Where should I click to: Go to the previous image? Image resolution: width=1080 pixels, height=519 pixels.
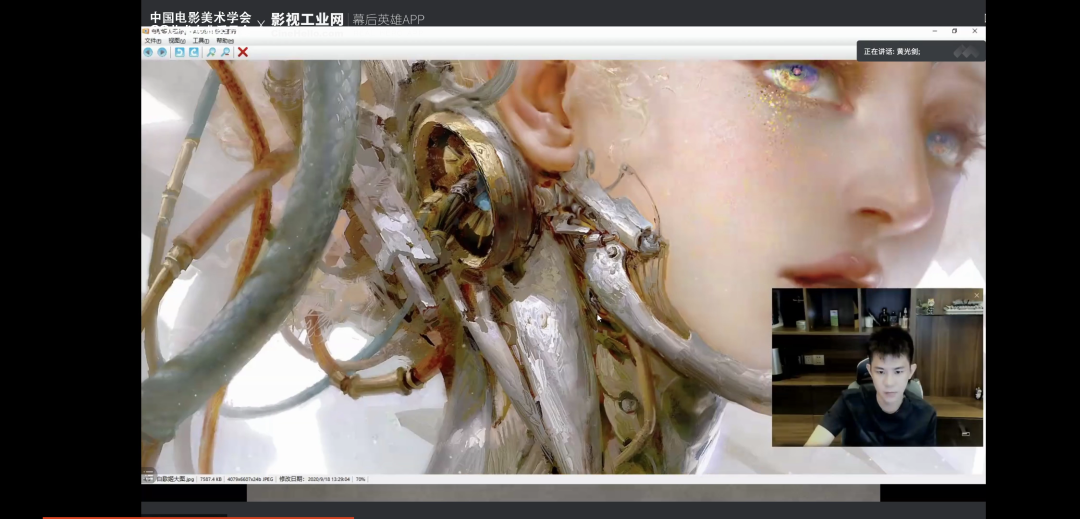148,52
